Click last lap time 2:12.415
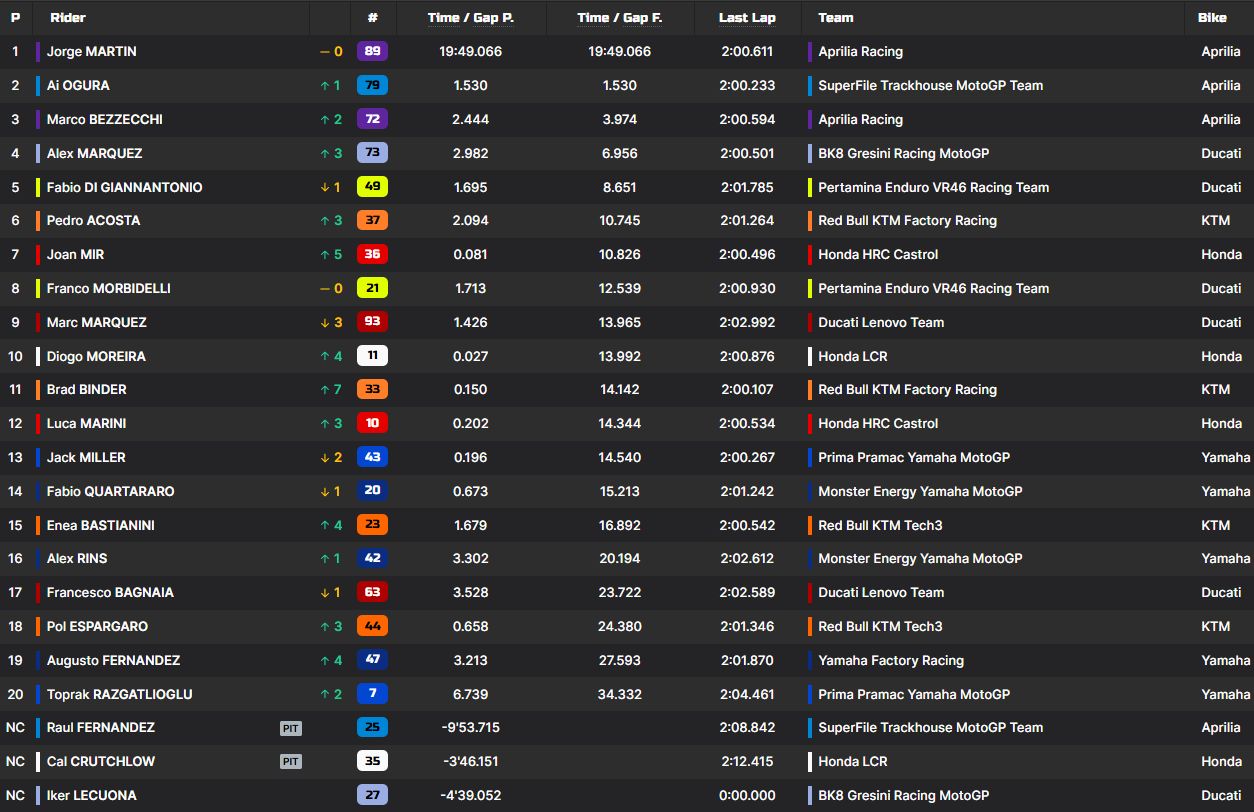The height and width of the screenshot is (812, 1254). point(747,761)
